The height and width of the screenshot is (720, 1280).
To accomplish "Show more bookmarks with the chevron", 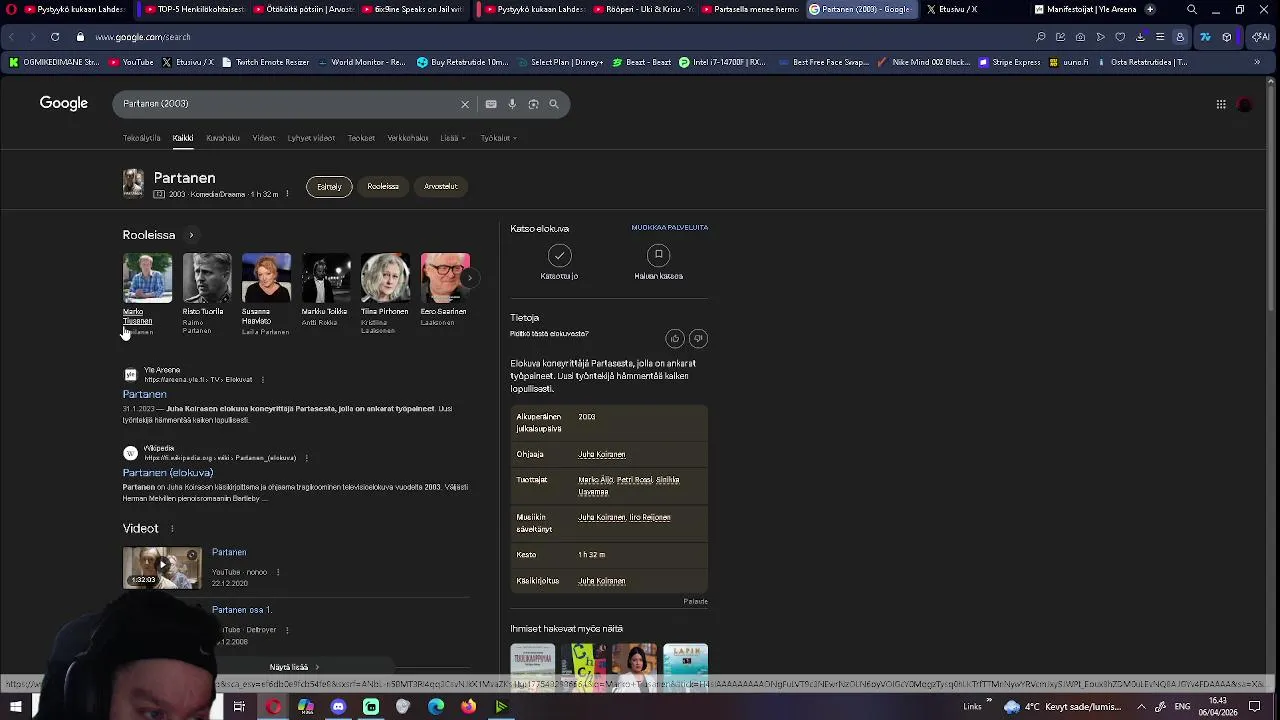I will coord(1257,62).
